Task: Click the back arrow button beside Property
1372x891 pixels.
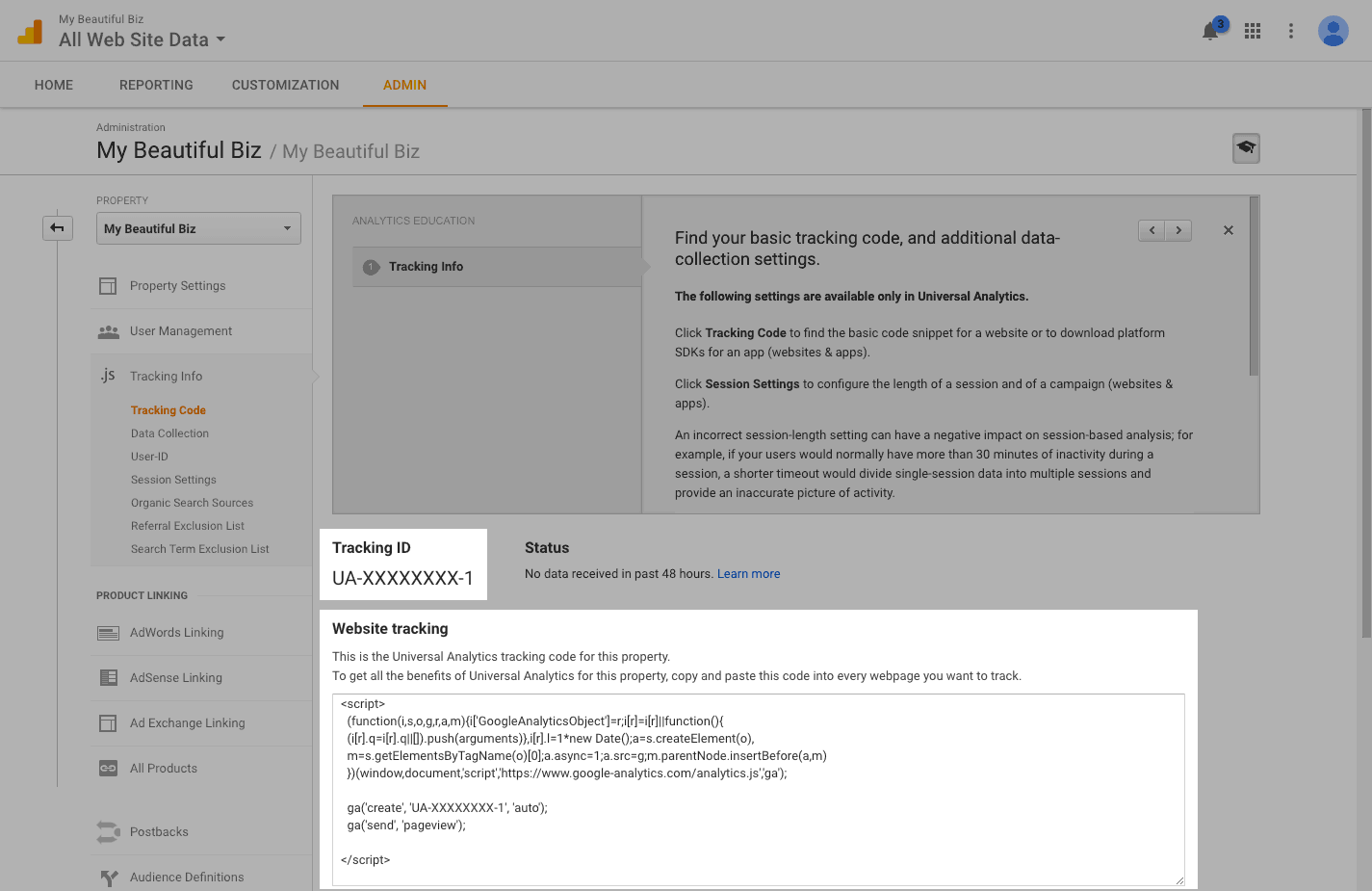Action: [57, 228]
